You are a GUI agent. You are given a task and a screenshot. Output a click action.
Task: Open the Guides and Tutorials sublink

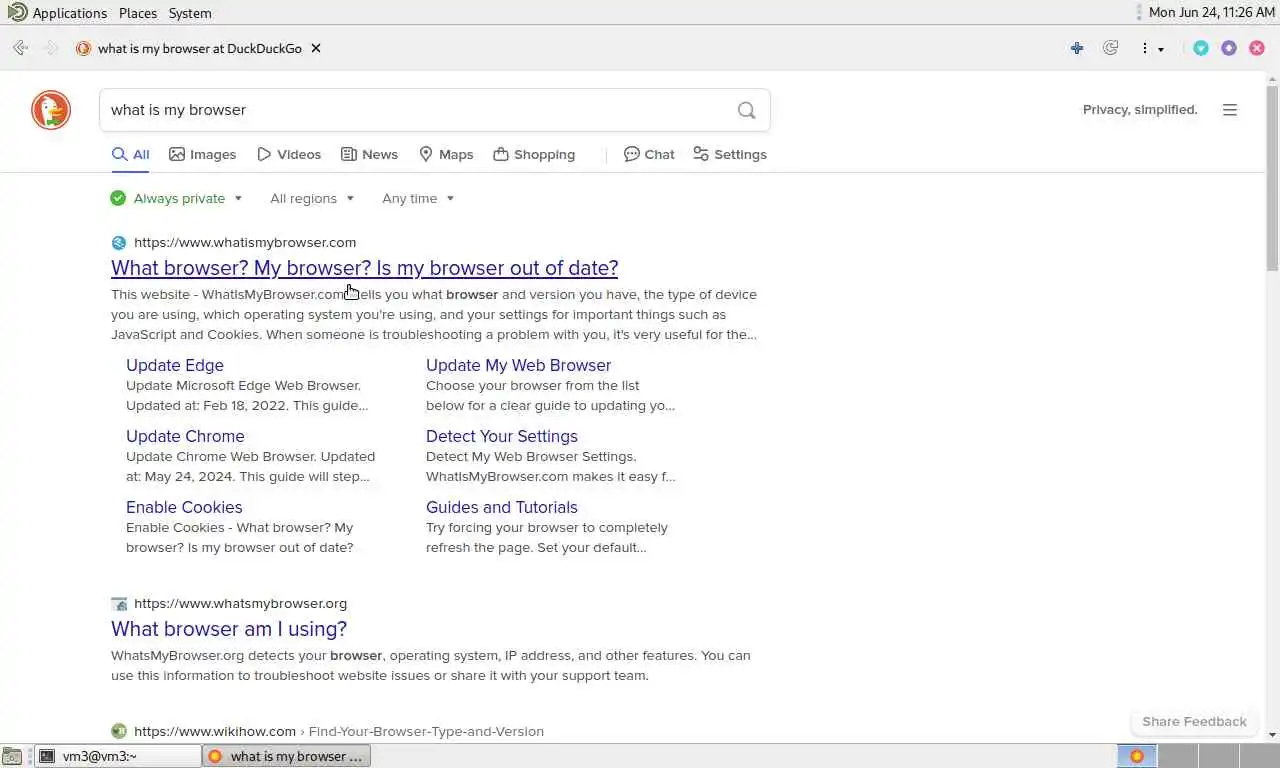pyautogui.click(x=502, y=507)
